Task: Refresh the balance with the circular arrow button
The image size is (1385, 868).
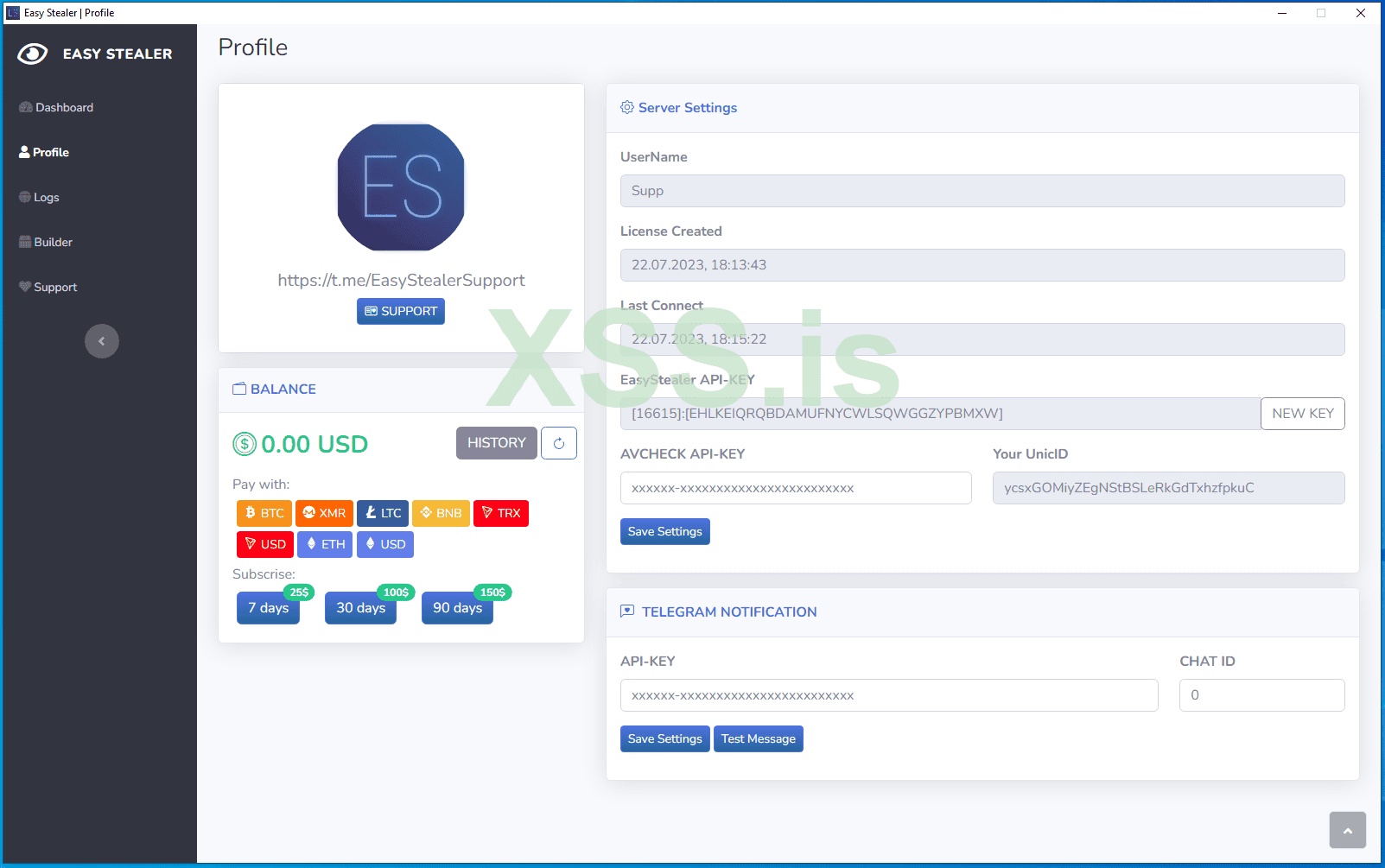Action: click(559, 443)
